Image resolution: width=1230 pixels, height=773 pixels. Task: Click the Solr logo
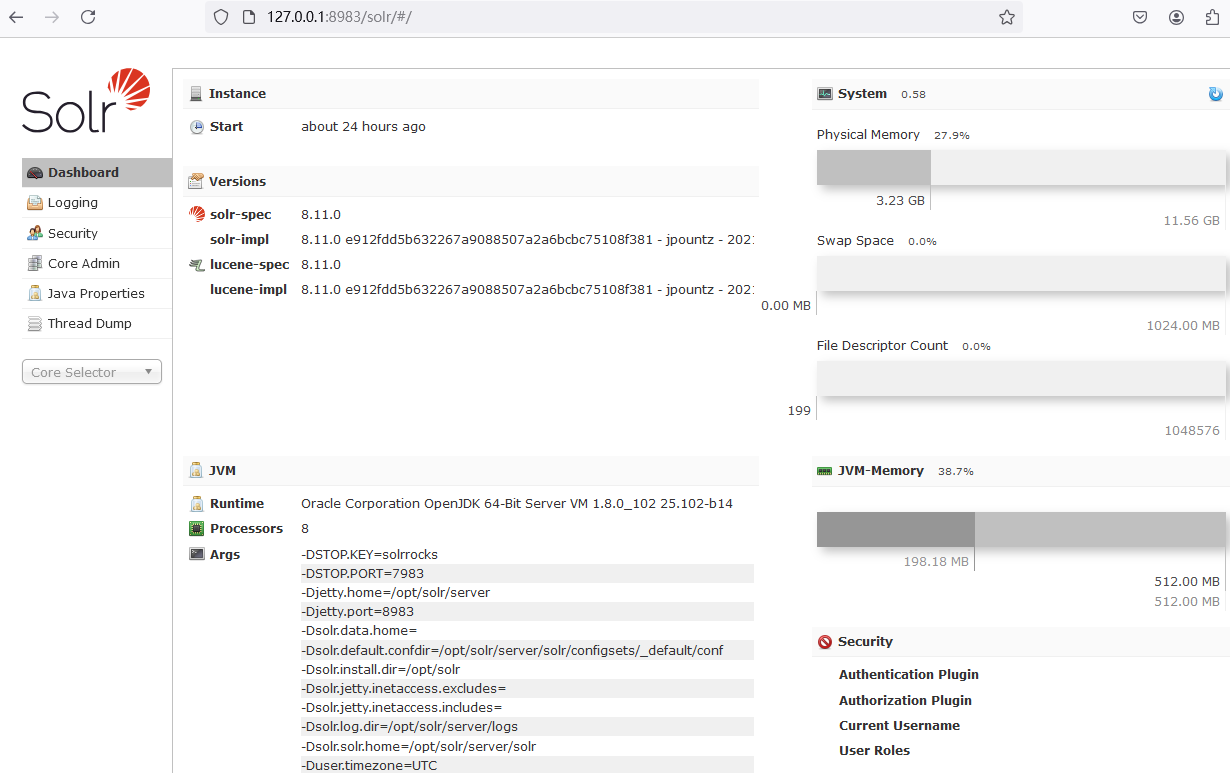tap(86, 101)
